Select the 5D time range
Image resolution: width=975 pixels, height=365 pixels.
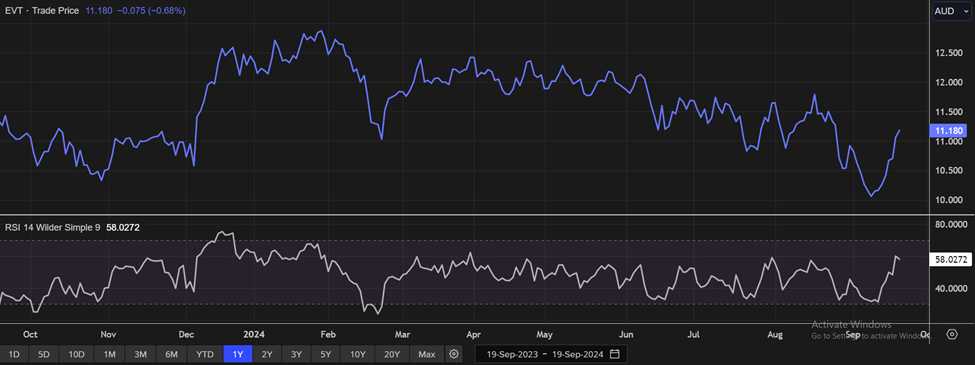click(x=44, y=354)
